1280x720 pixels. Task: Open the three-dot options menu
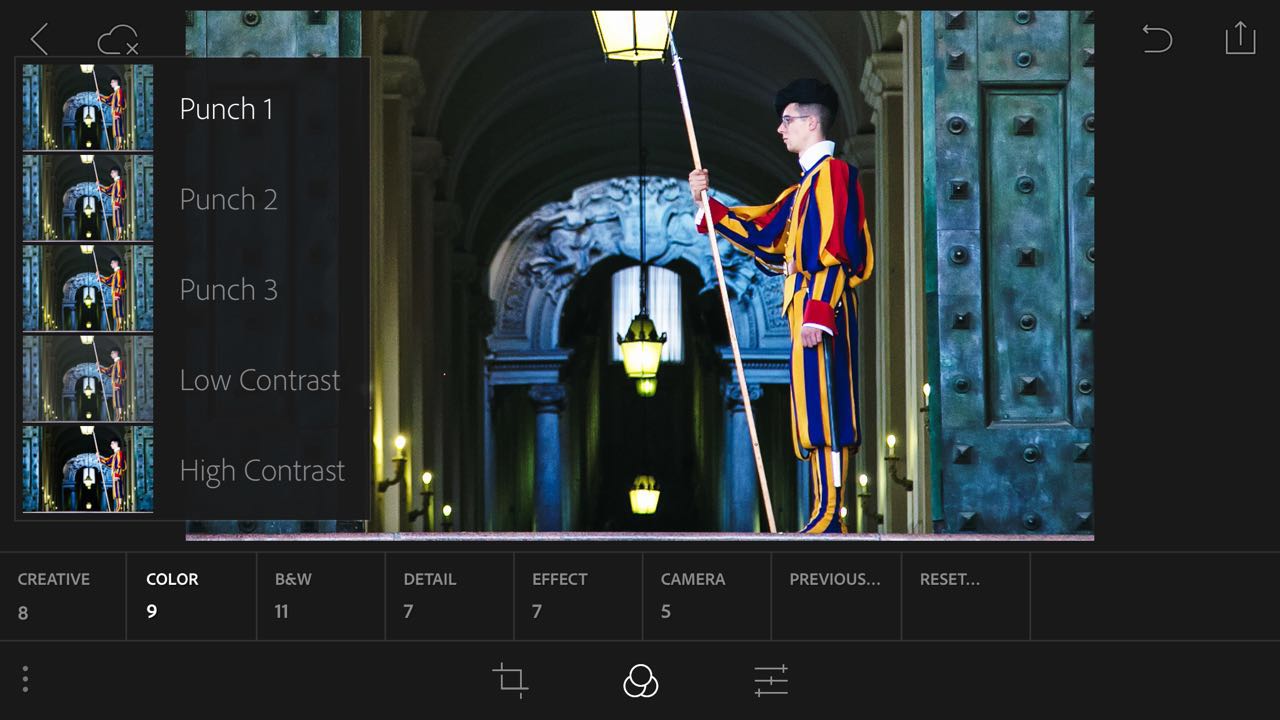click(25, 680)
